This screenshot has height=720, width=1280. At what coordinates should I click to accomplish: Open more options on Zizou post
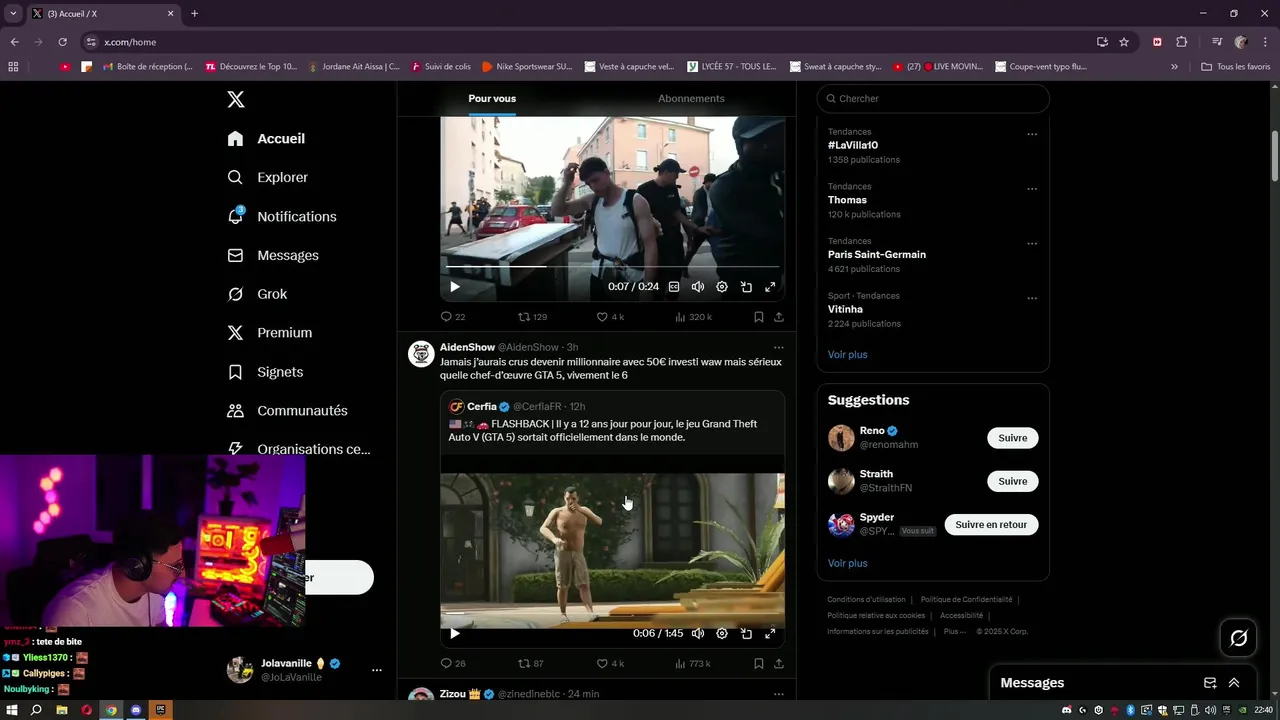779,694
